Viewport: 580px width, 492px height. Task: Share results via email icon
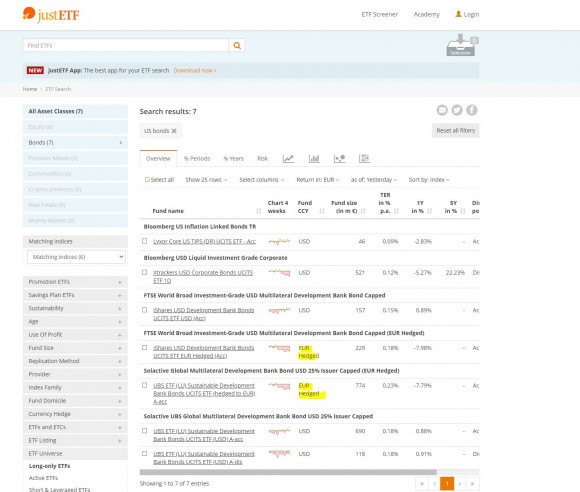(442, 110)
